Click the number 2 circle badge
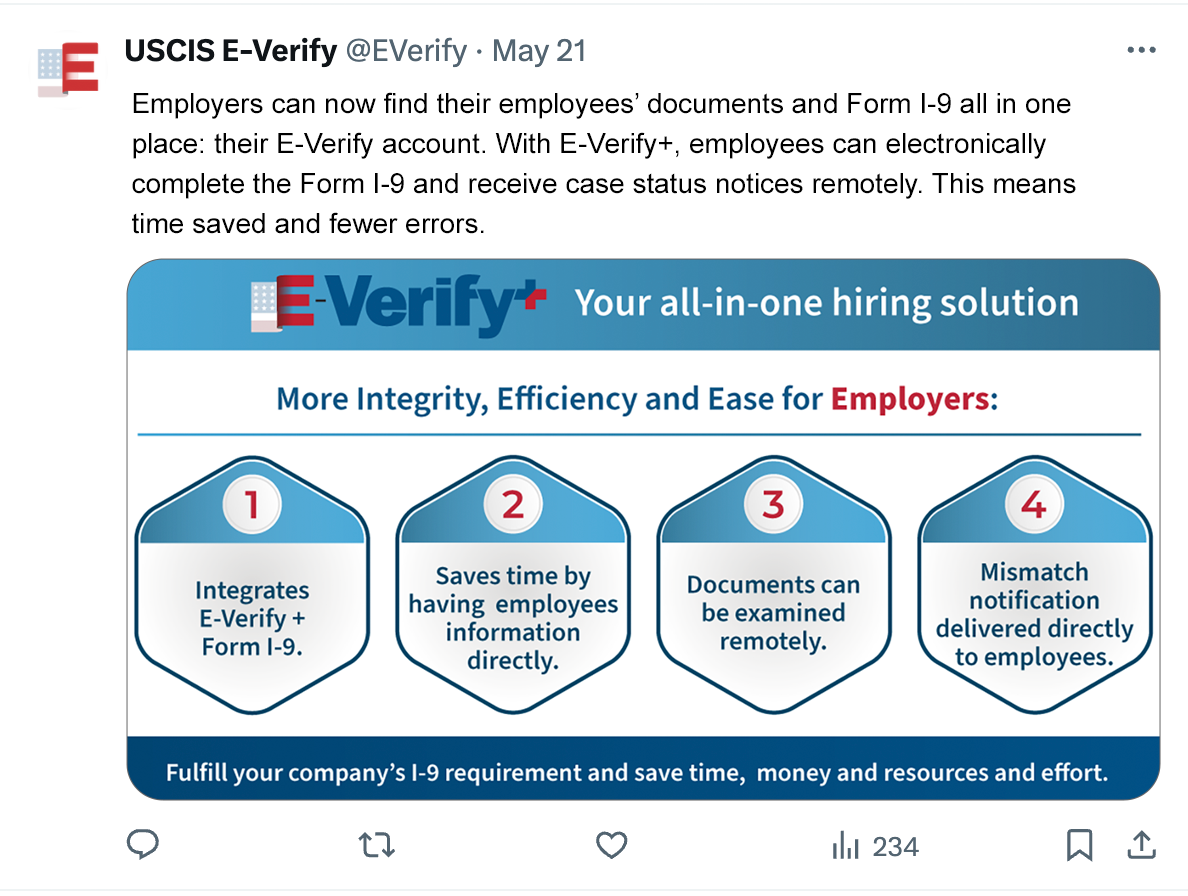This screenshot has width=1188, height=896. (513, 505)
